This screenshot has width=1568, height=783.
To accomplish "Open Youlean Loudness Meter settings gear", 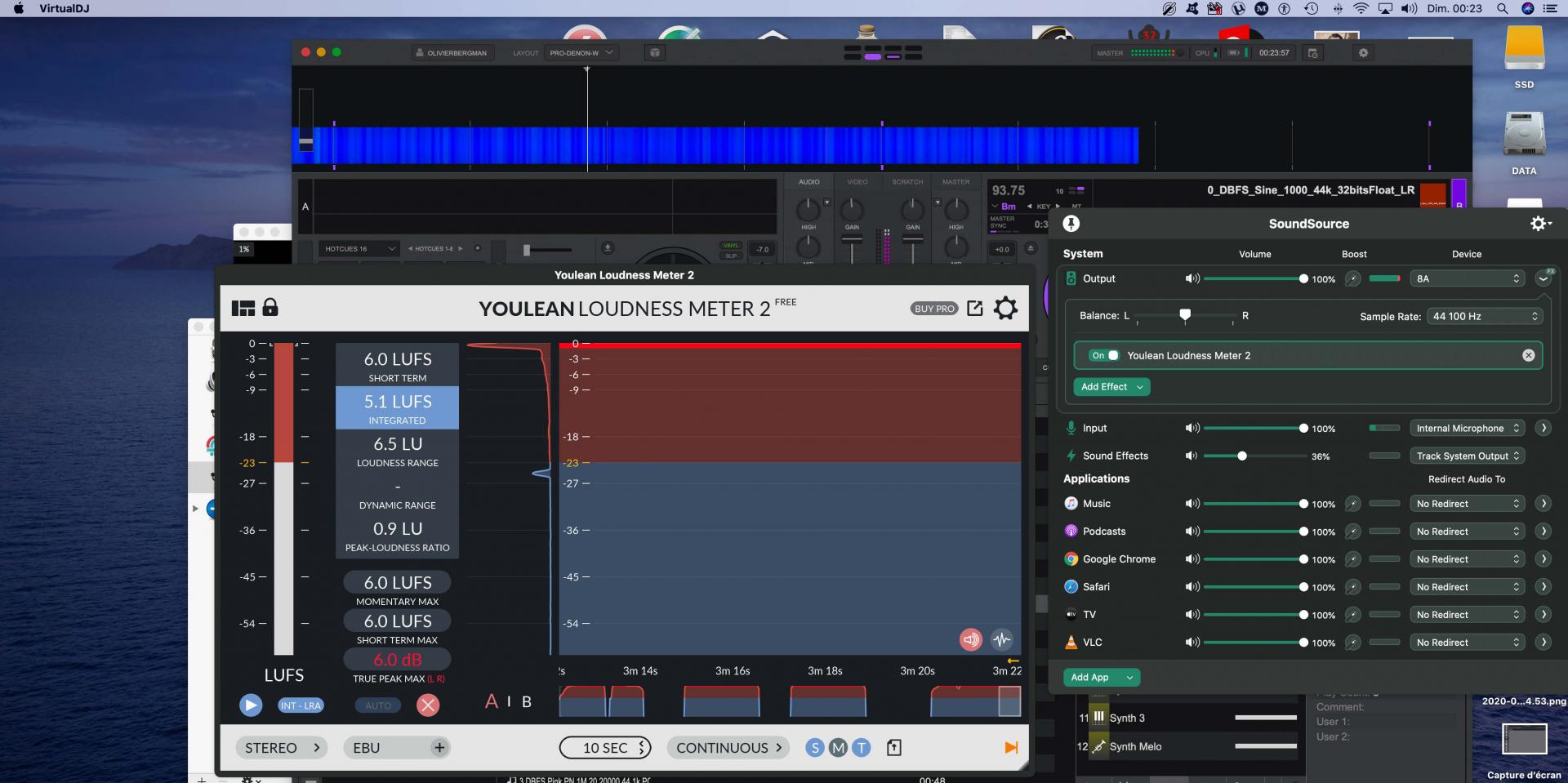I will click(1005, 309).
